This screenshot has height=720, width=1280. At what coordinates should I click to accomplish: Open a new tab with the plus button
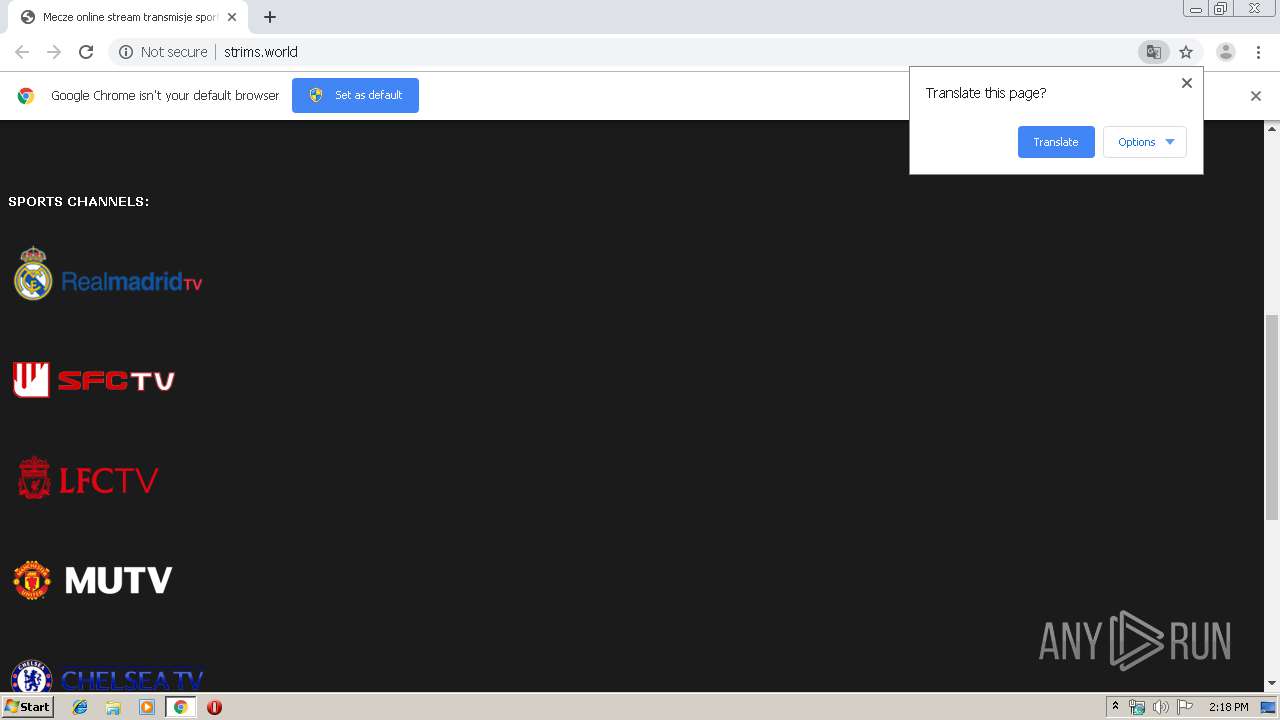click(270, 17)
